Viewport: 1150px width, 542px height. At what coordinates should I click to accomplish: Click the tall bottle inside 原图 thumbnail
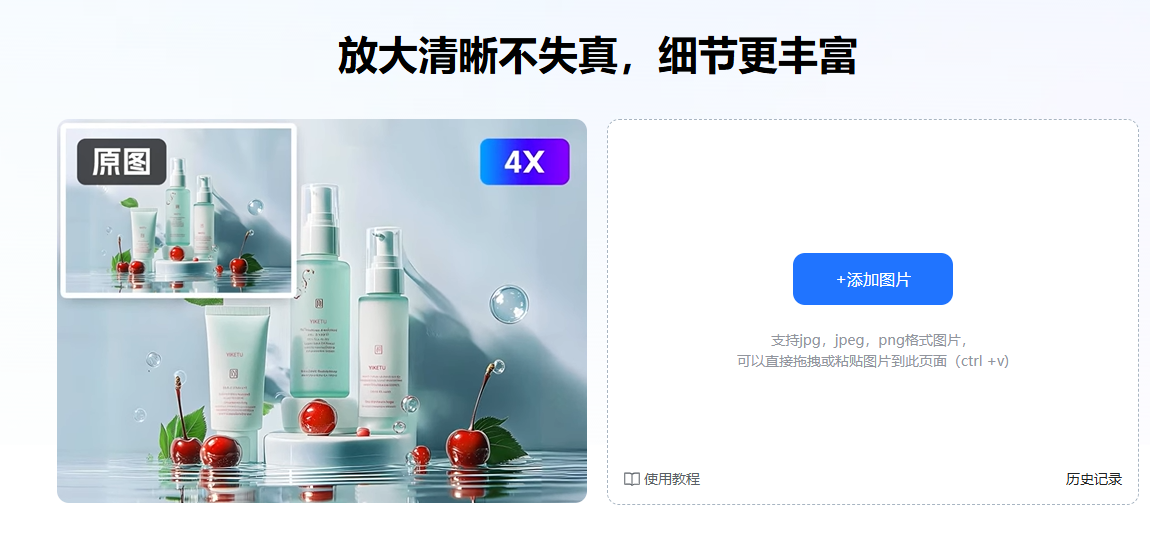click(177, 202)
